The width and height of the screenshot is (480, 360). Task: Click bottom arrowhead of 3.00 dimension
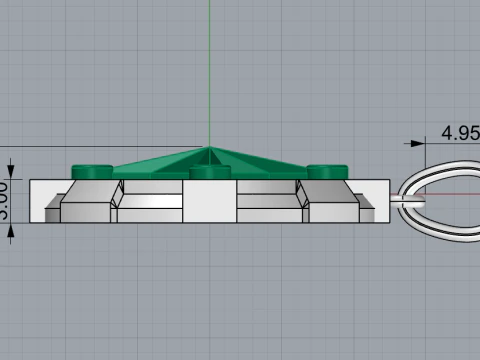[x=11, y=231]
